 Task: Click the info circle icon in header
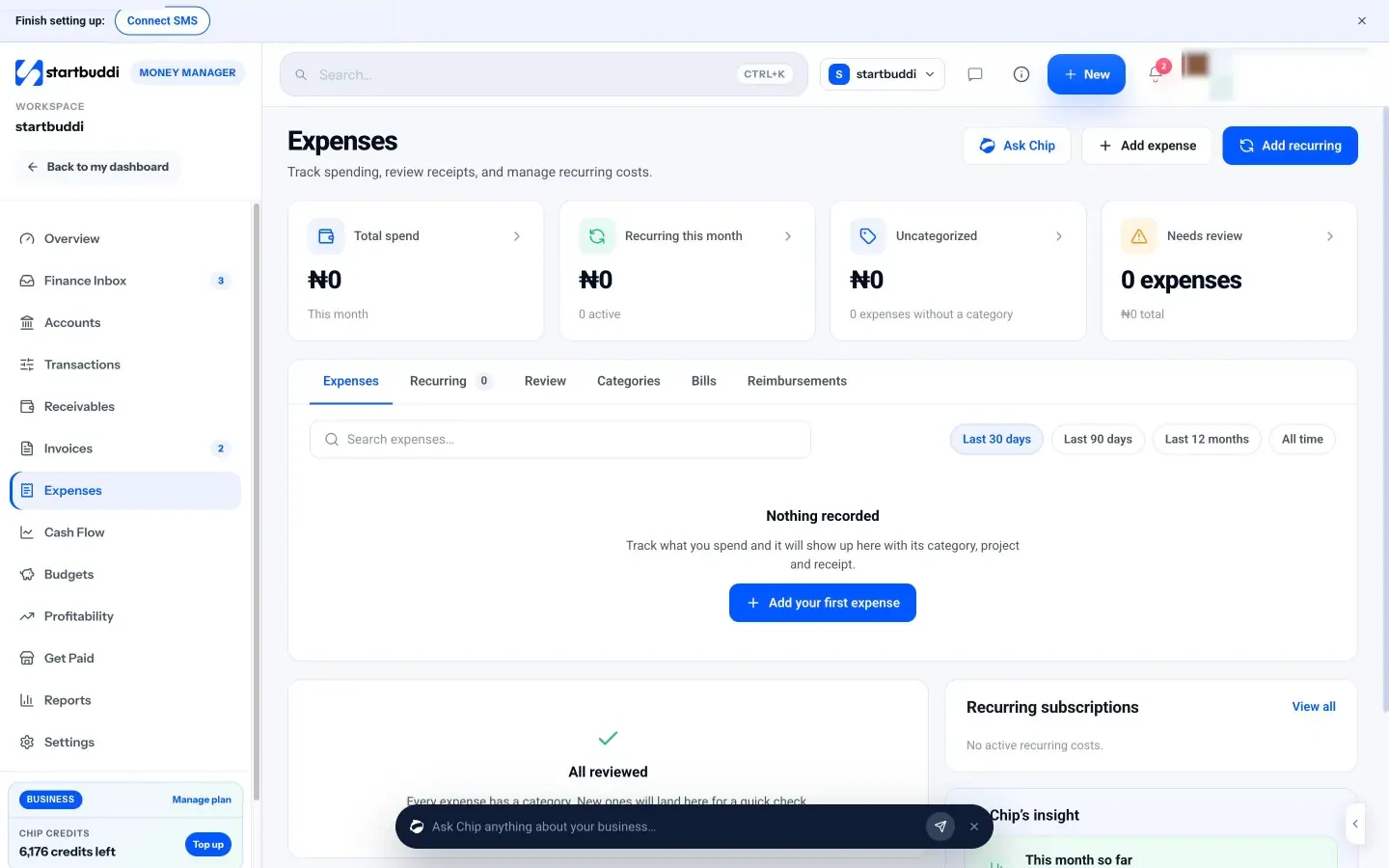1021,74
